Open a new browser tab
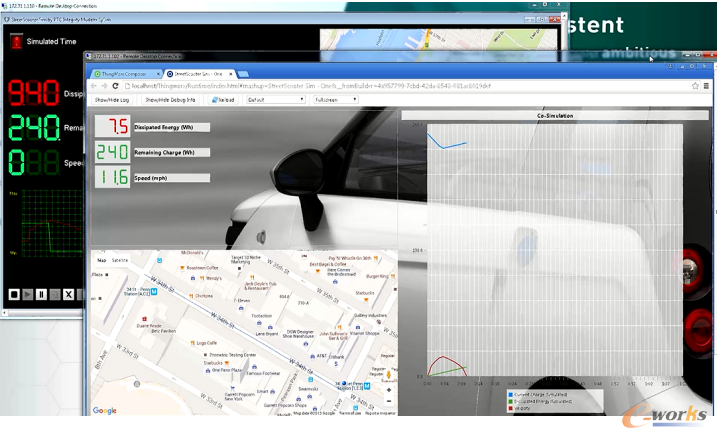Image resolution: width=717 pixels, height=438 pixels. 243,74
